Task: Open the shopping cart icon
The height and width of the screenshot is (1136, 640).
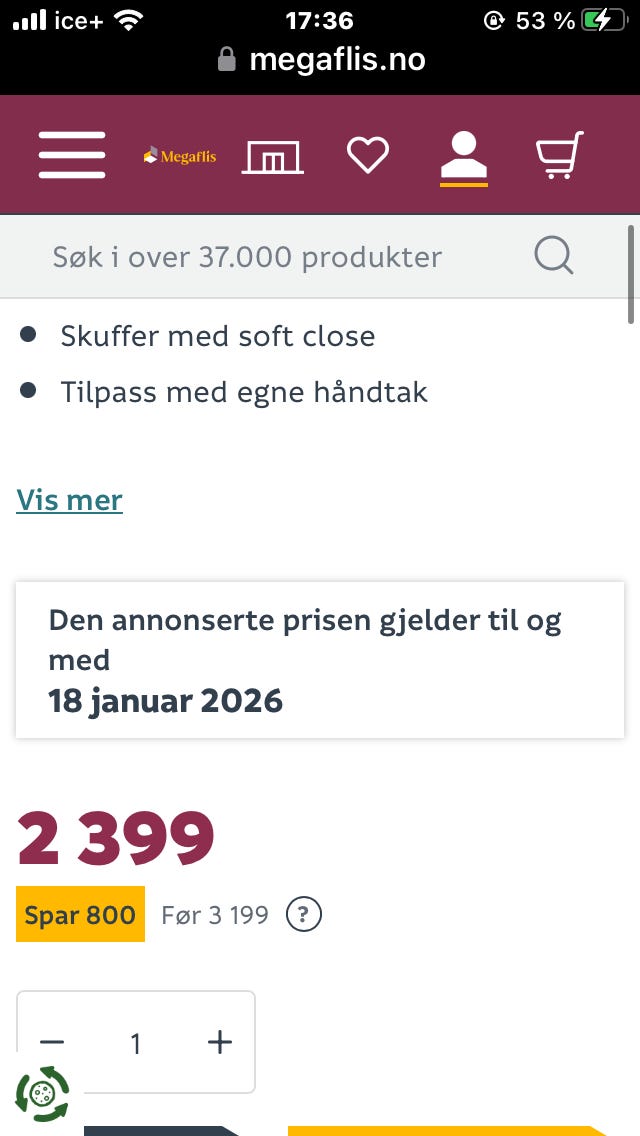Action: click(x=560, y=155)
